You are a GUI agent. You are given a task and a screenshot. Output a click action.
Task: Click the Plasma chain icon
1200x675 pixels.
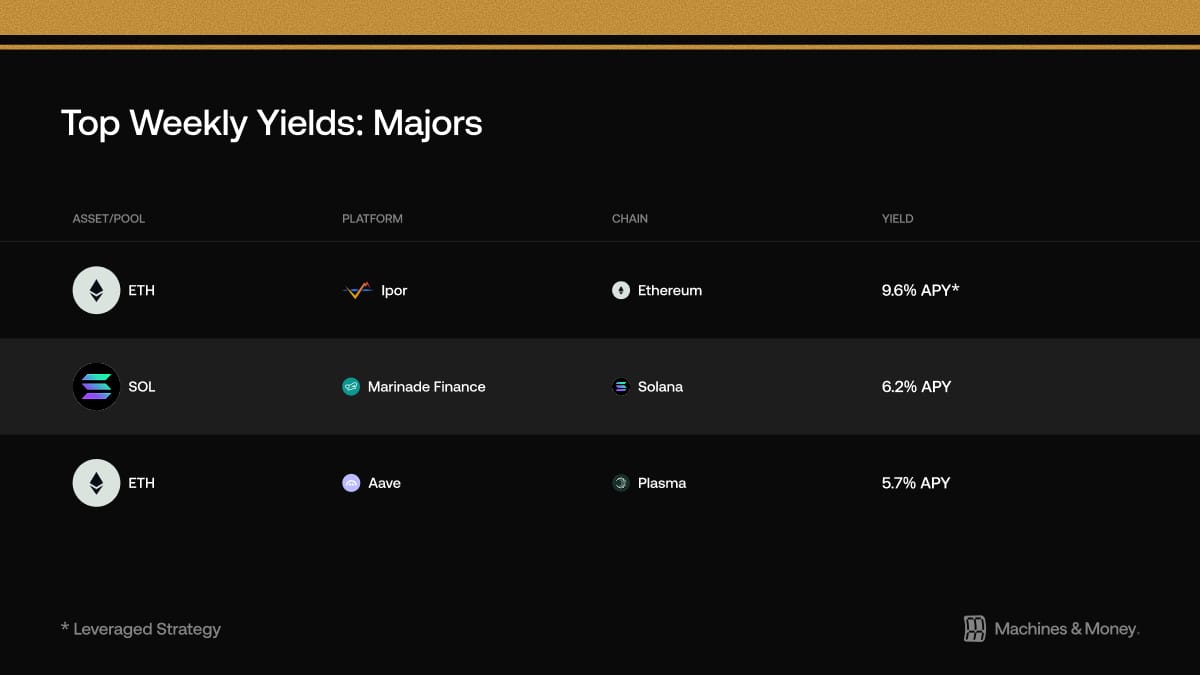pos(621,483)
